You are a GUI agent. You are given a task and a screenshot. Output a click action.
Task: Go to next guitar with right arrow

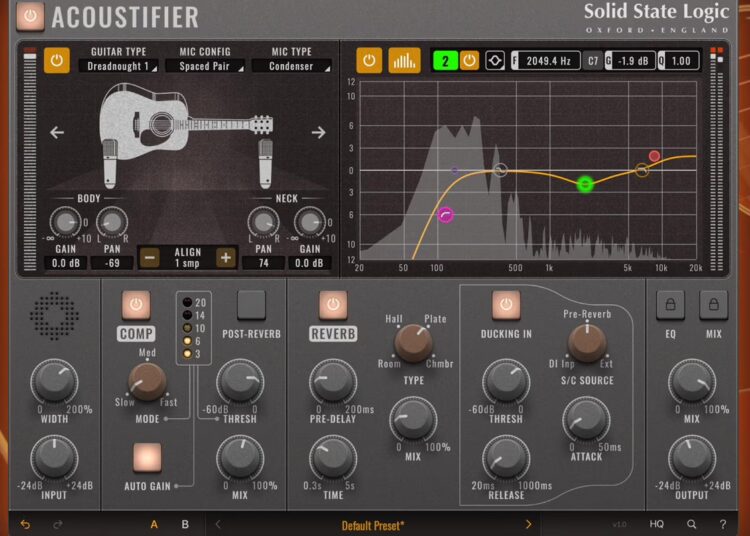coord(319,132)
